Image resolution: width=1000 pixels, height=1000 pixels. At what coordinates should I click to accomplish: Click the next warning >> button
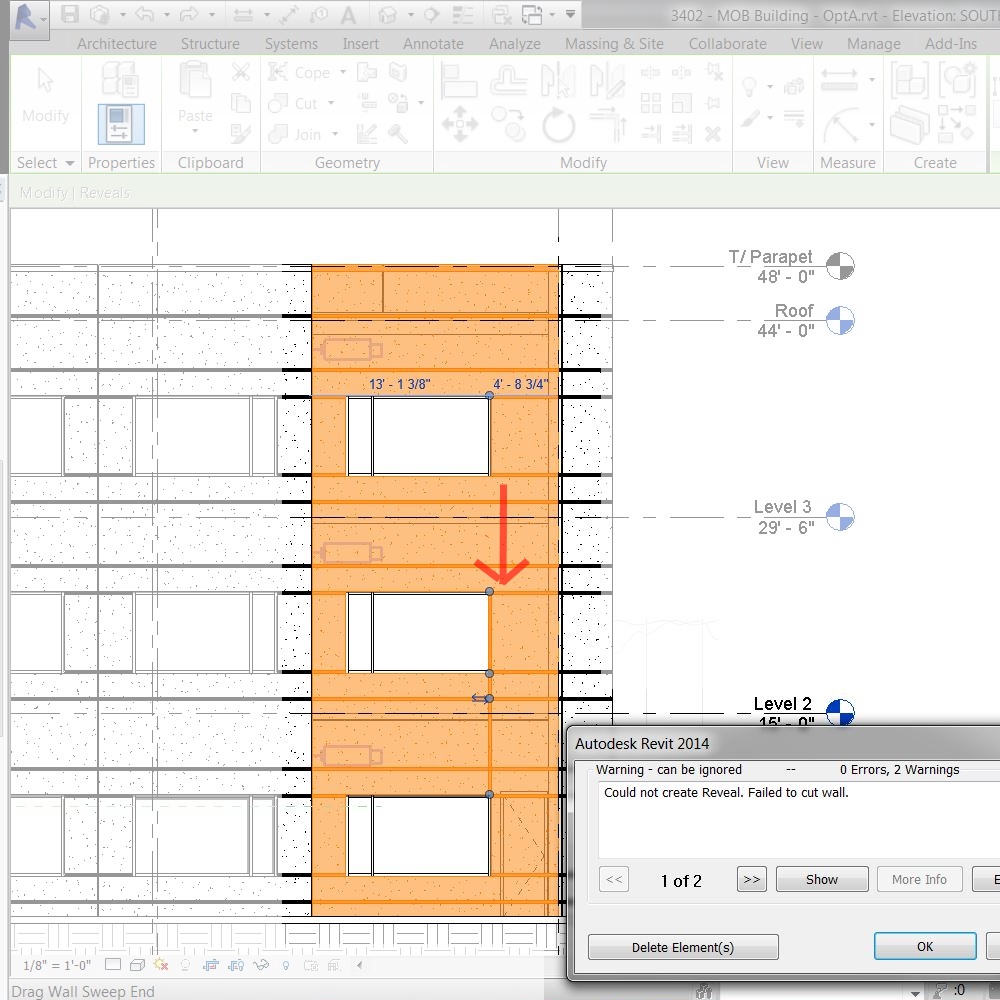pyautogui.click(x=751, y=880)
